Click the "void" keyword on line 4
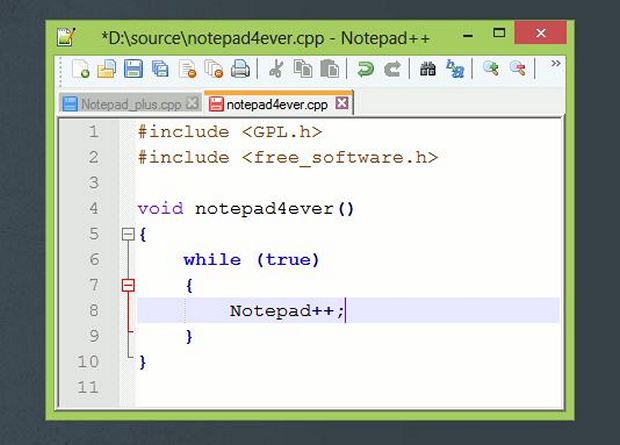Screen dimensions: 620x445 tap(161, 208)
